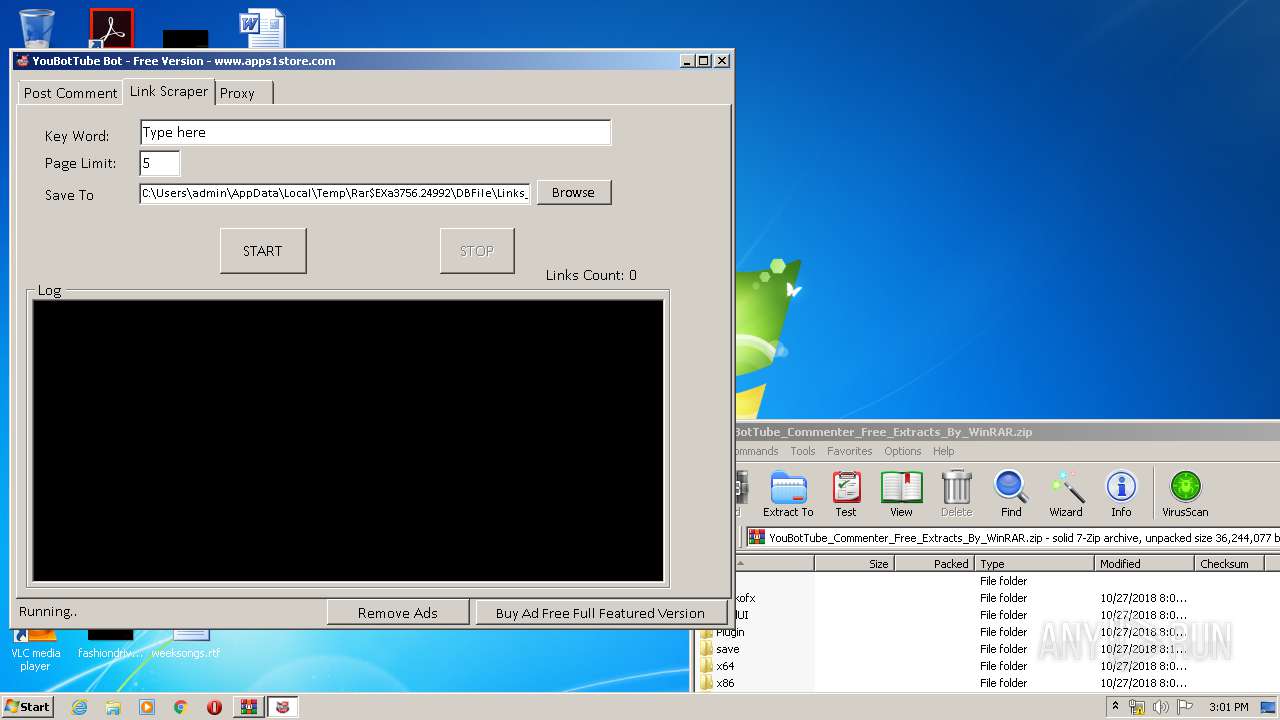Open the Help menu in WinRAR

coord(943,451)
